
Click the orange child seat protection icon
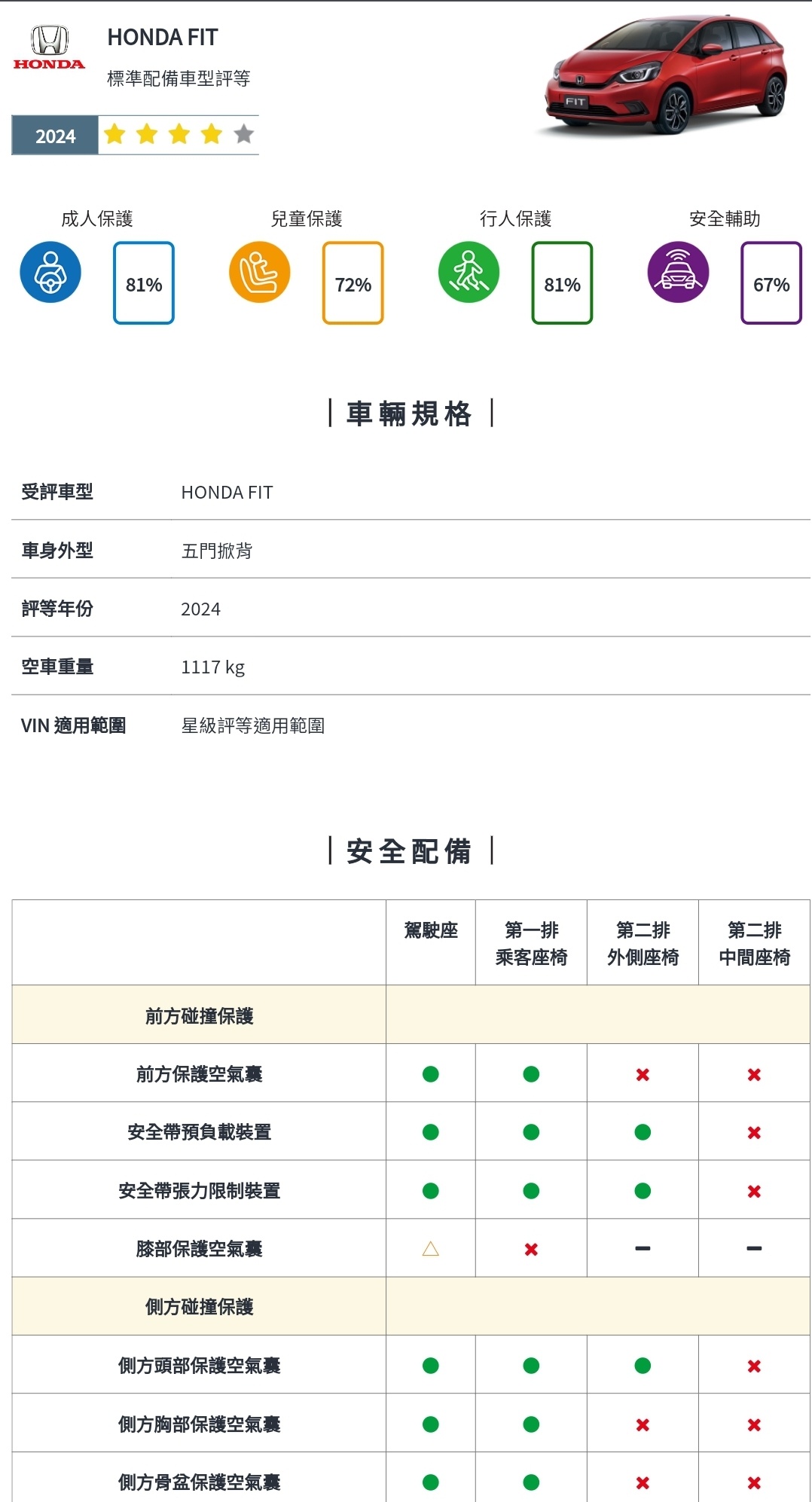tap(259, 272)
